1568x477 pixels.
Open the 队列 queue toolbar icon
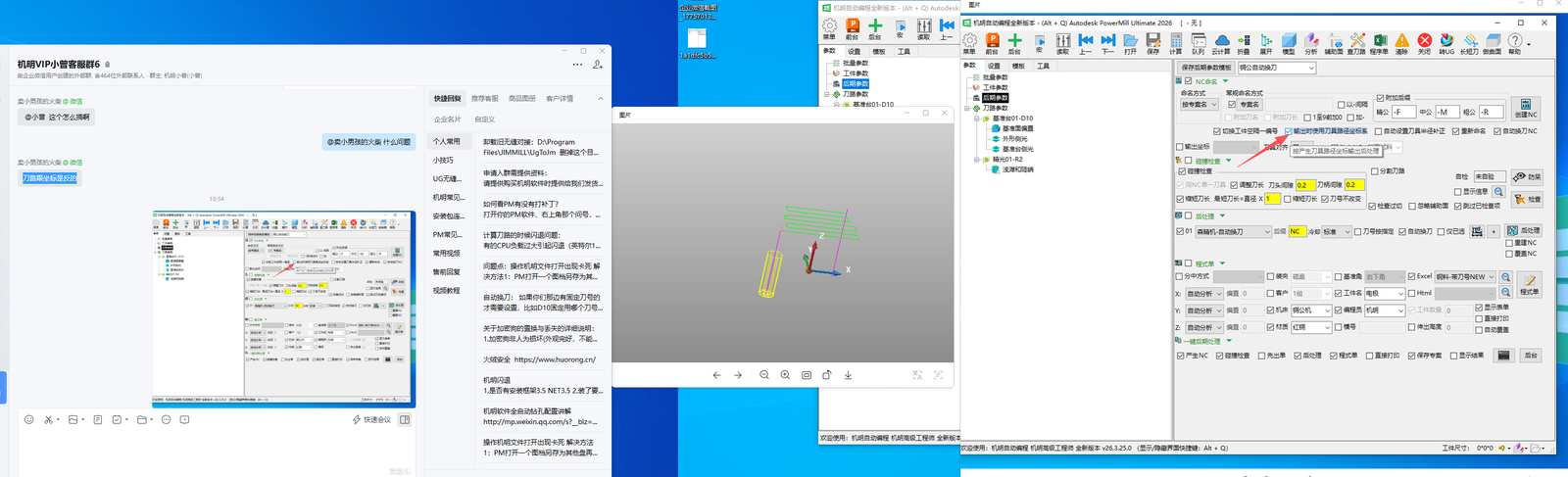1198,42
